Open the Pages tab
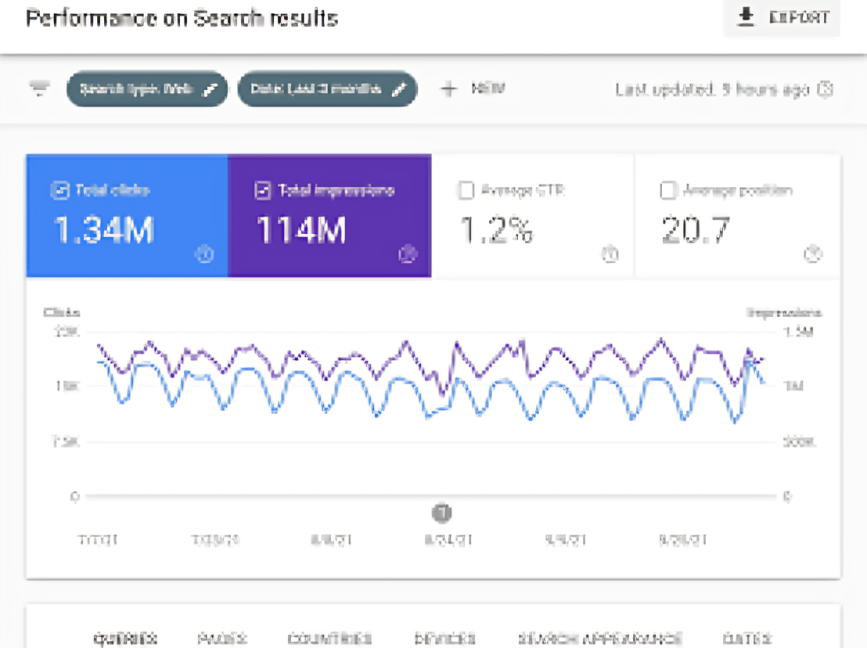The image size is (867, 648). (222, 638)
